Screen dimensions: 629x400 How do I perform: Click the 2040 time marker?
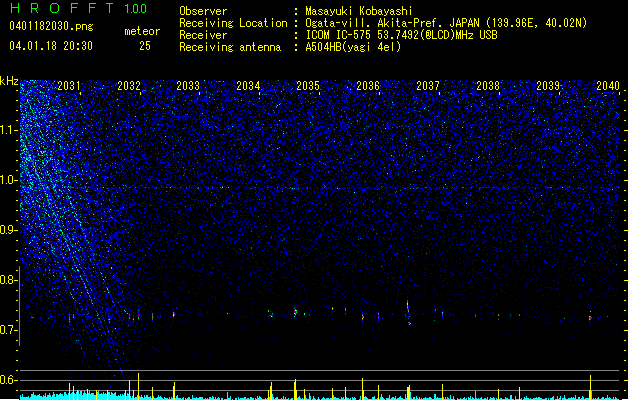(x=608, y=86)
